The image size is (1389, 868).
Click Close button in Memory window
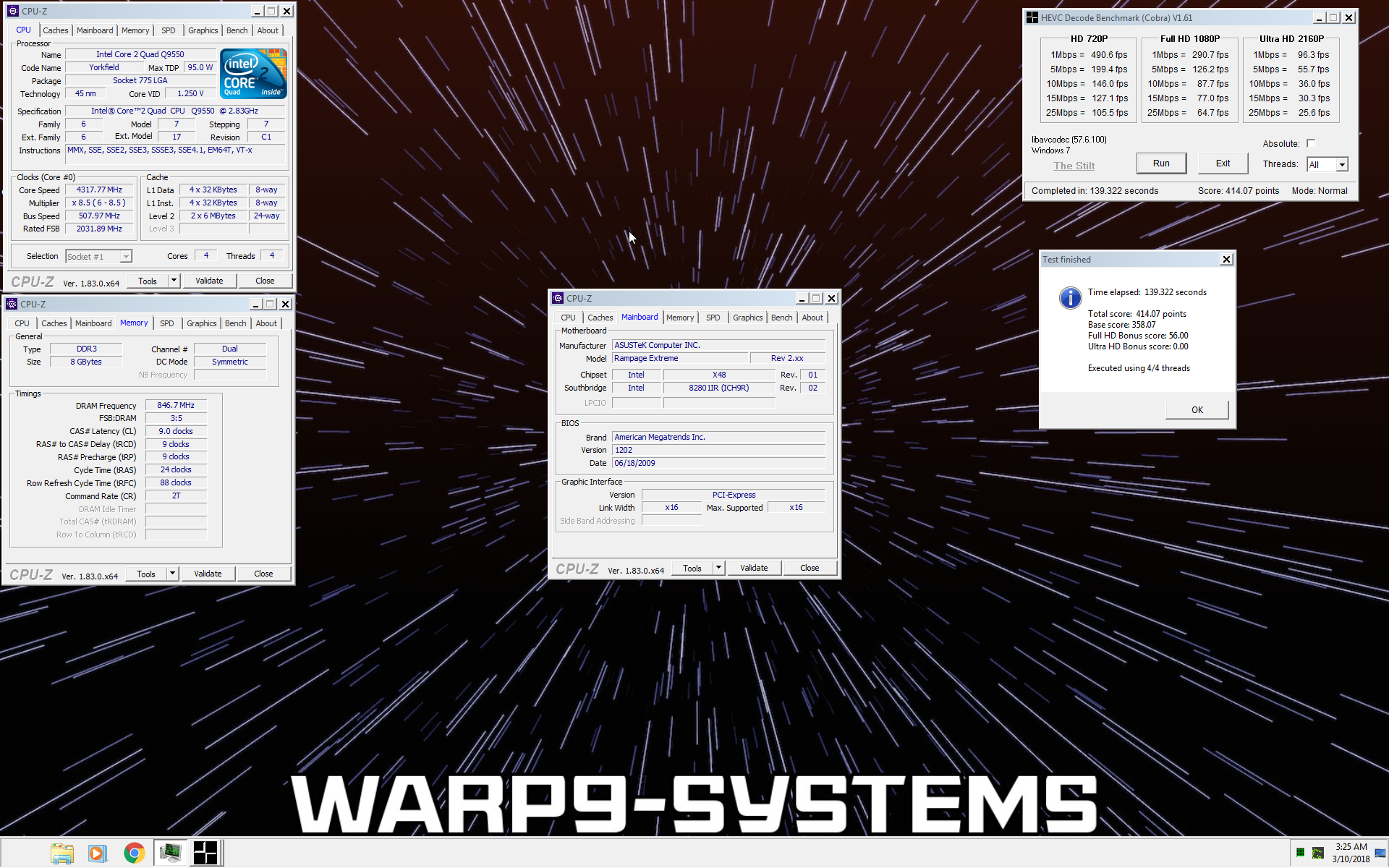point(263,574)
